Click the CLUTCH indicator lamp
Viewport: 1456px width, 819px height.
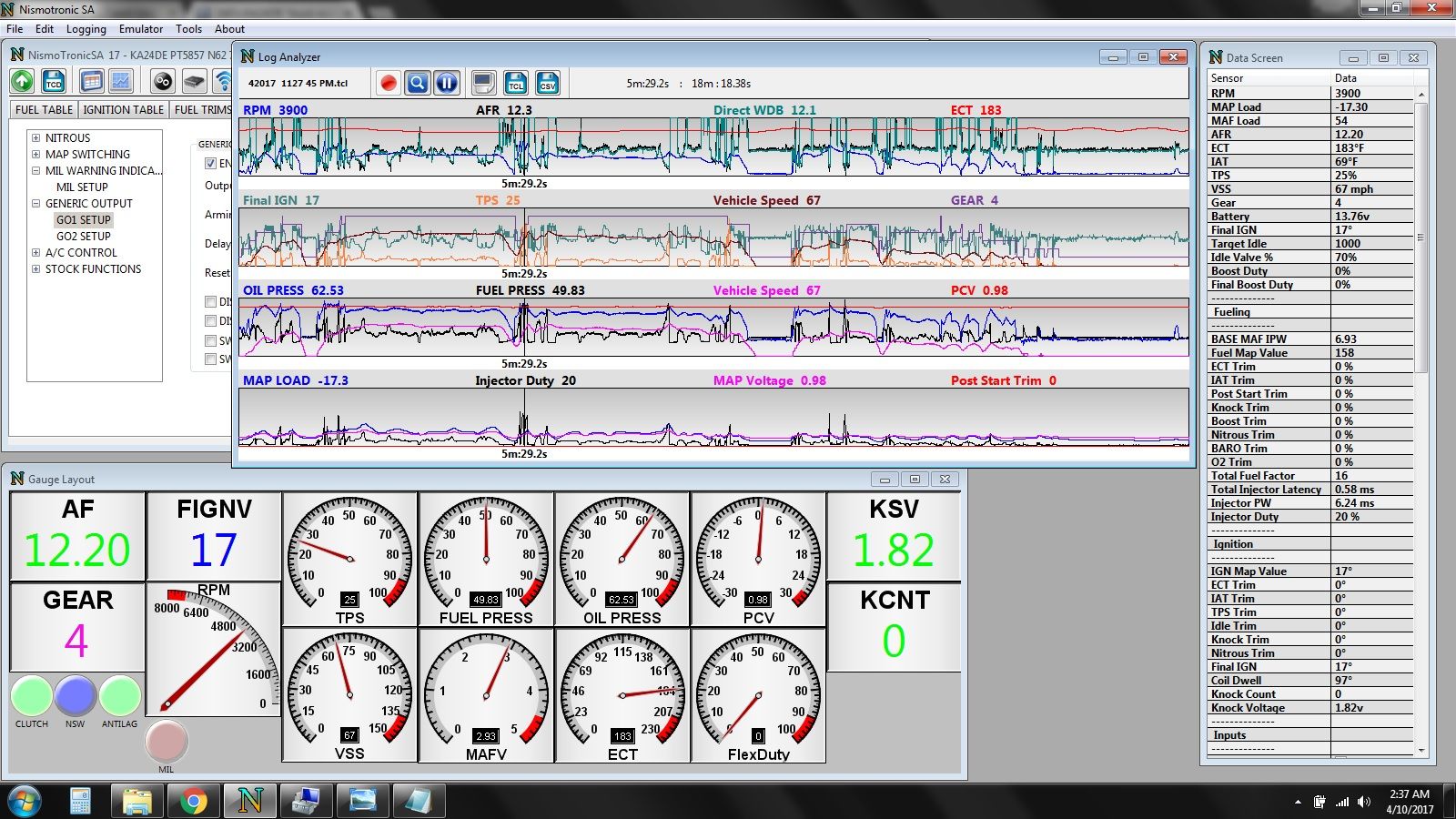coord(32,696)
